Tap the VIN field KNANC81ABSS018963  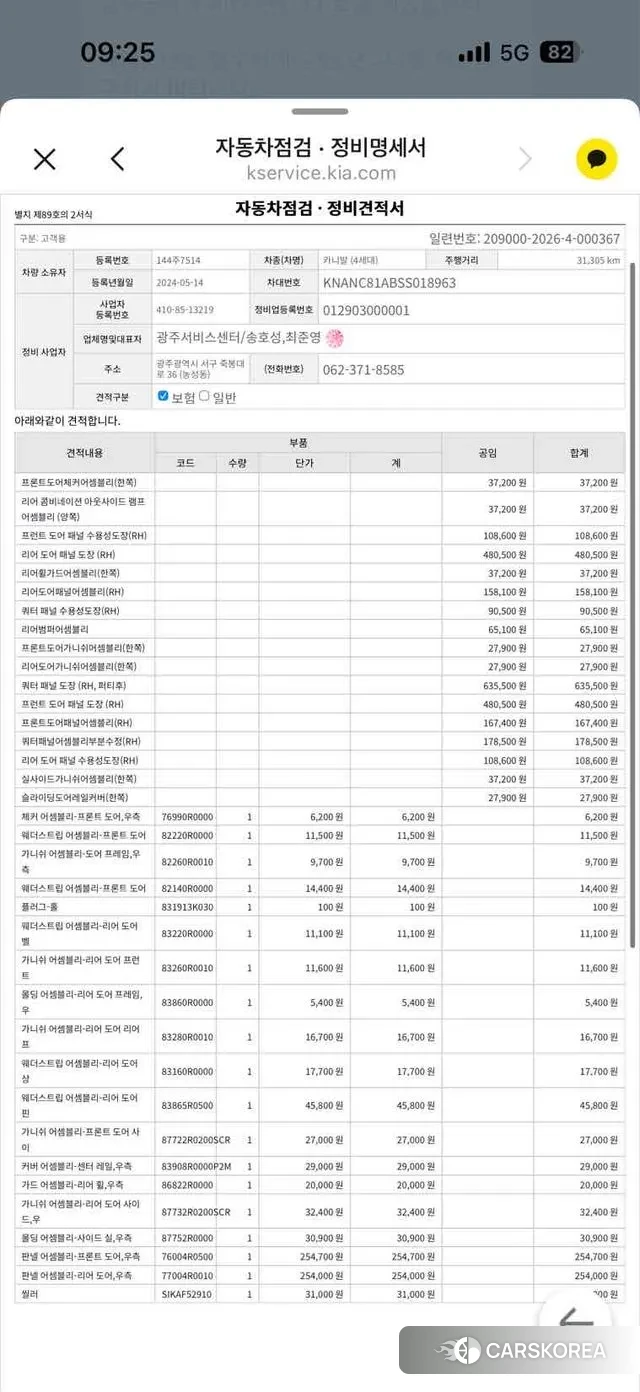click(x=389, y=283)
